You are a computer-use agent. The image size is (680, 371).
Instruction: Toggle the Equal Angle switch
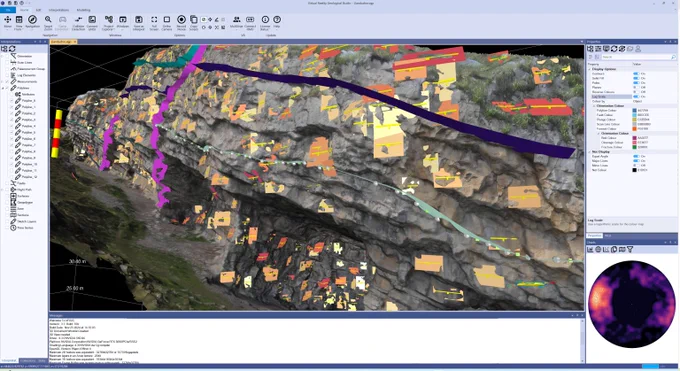pos(636,156)
